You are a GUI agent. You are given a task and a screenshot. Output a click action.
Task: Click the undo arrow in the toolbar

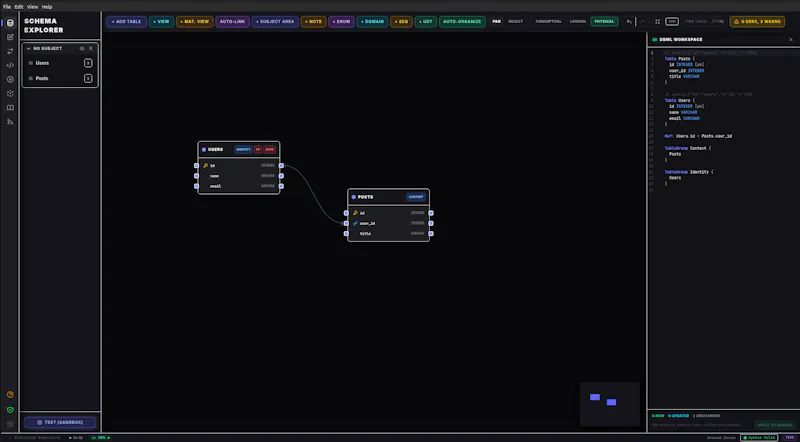click(629, 21)
